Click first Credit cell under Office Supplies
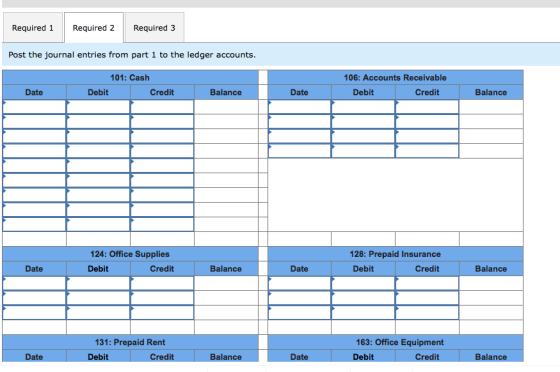 162,283
